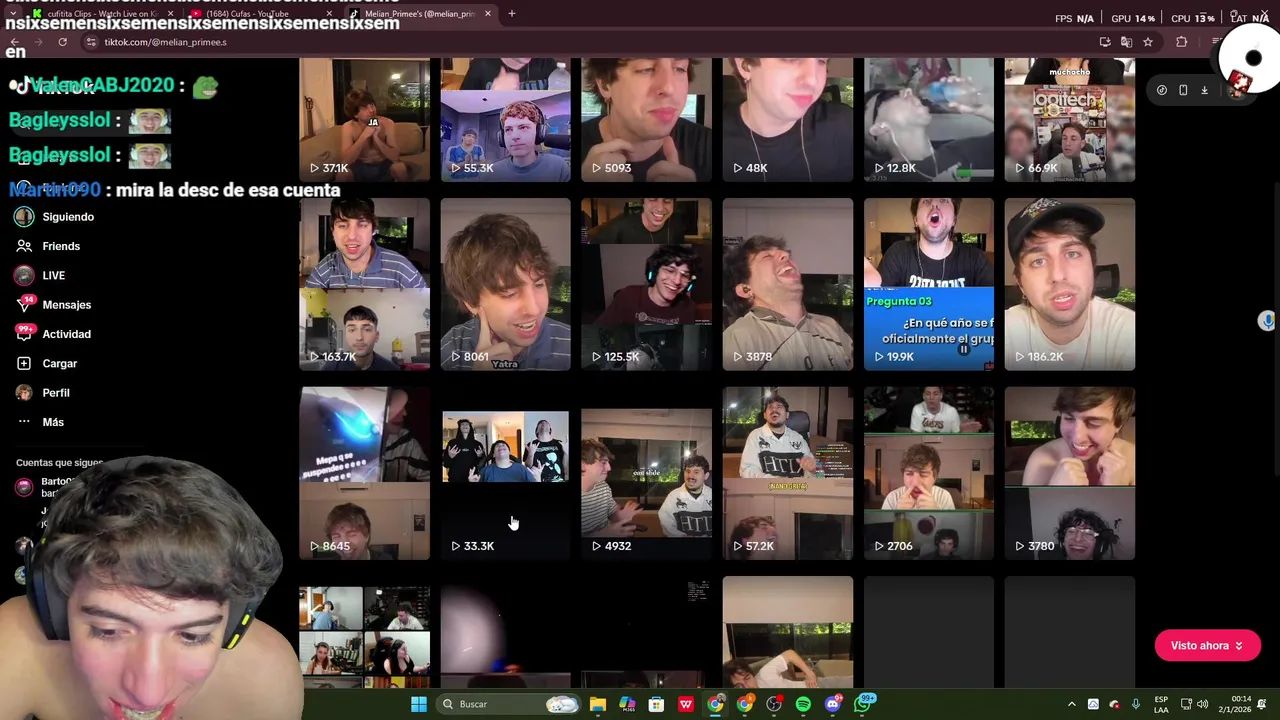Open the video with 12.8K views
The image size is (1280, 720).
(929, 119)
